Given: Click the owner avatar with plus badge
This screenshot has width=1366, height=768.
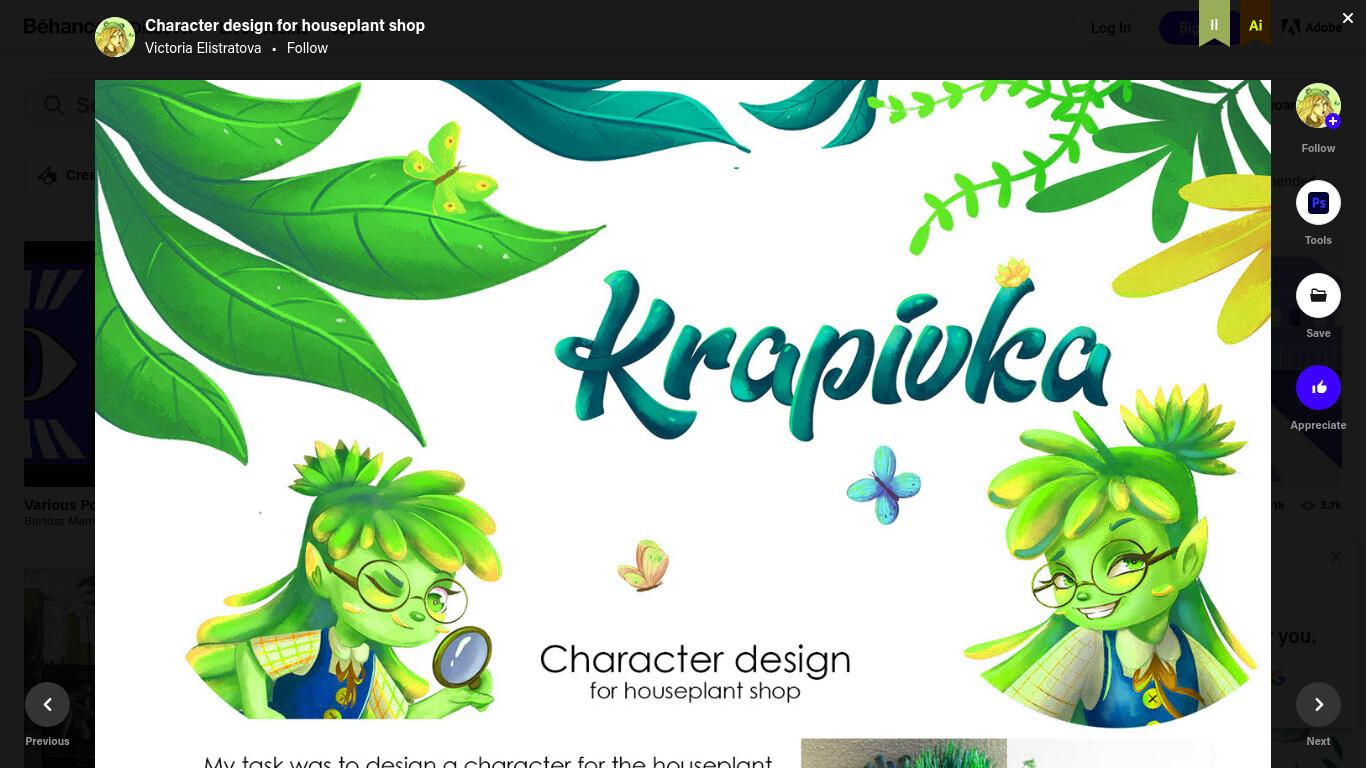Looking at the screenshot, I should (x=1318, y=106).
